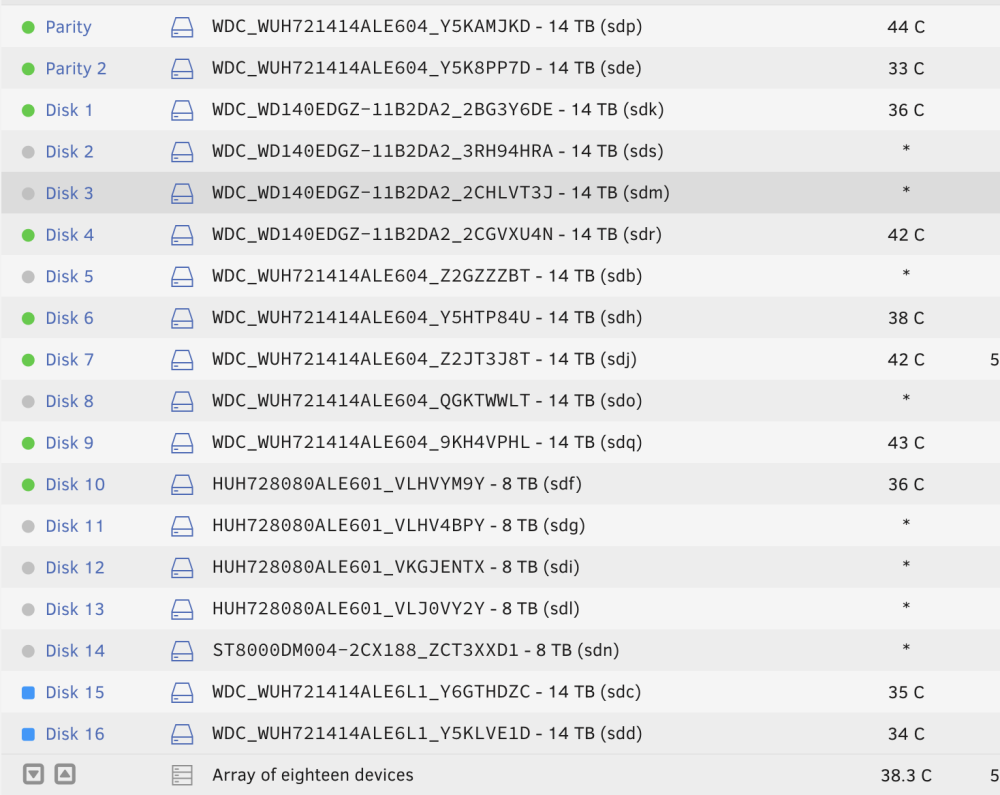Open the Parity device link
Screen dimensions: 1000x795
pyautogui.click(x=68, y=27)
